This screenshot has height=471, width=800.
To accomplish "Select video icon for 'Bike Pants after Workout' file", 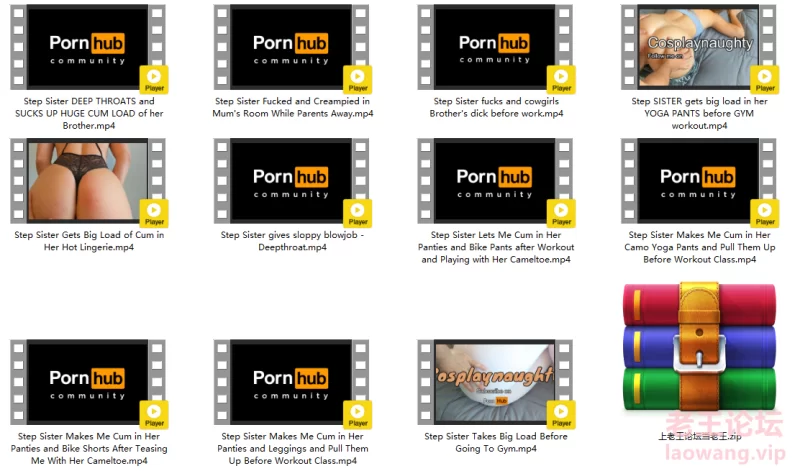I will coord(495,181).
